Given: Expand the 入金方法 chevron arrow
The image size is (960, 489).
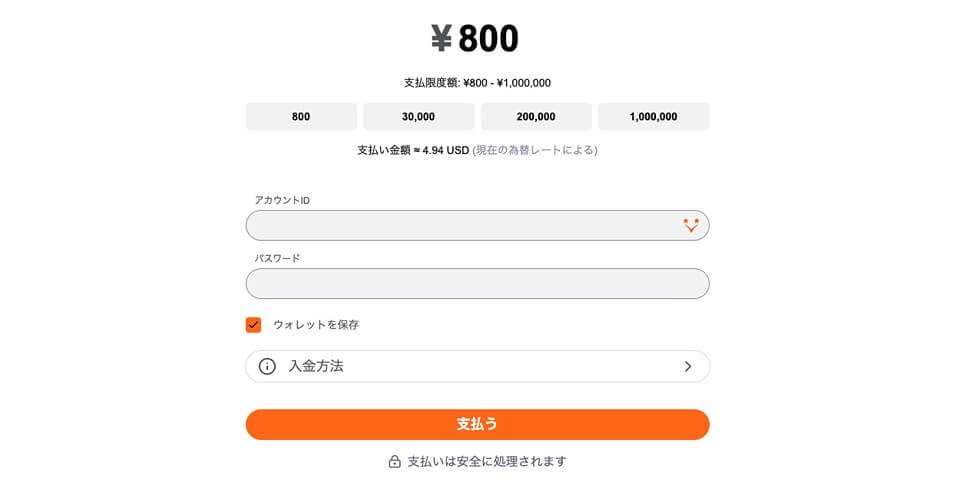Looking at the screenshot, I should (688, 366).
